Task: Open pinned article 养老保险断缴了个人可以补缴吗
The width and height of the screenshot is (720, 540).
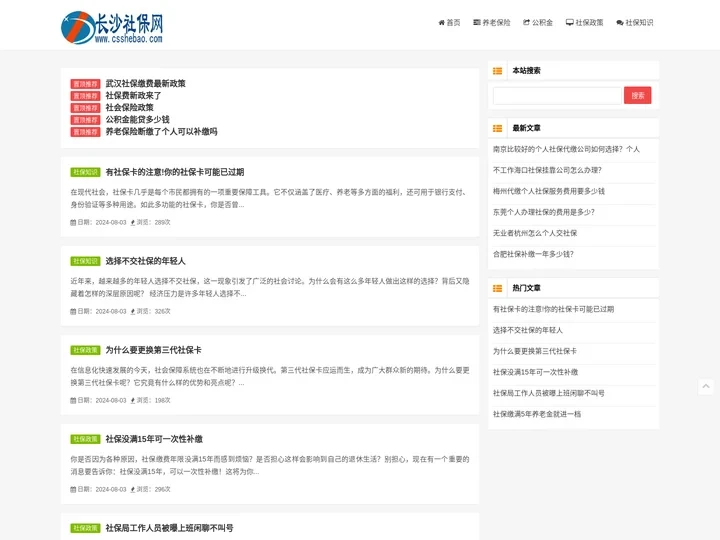Action: pyautogui.click(x=161, y=131)
